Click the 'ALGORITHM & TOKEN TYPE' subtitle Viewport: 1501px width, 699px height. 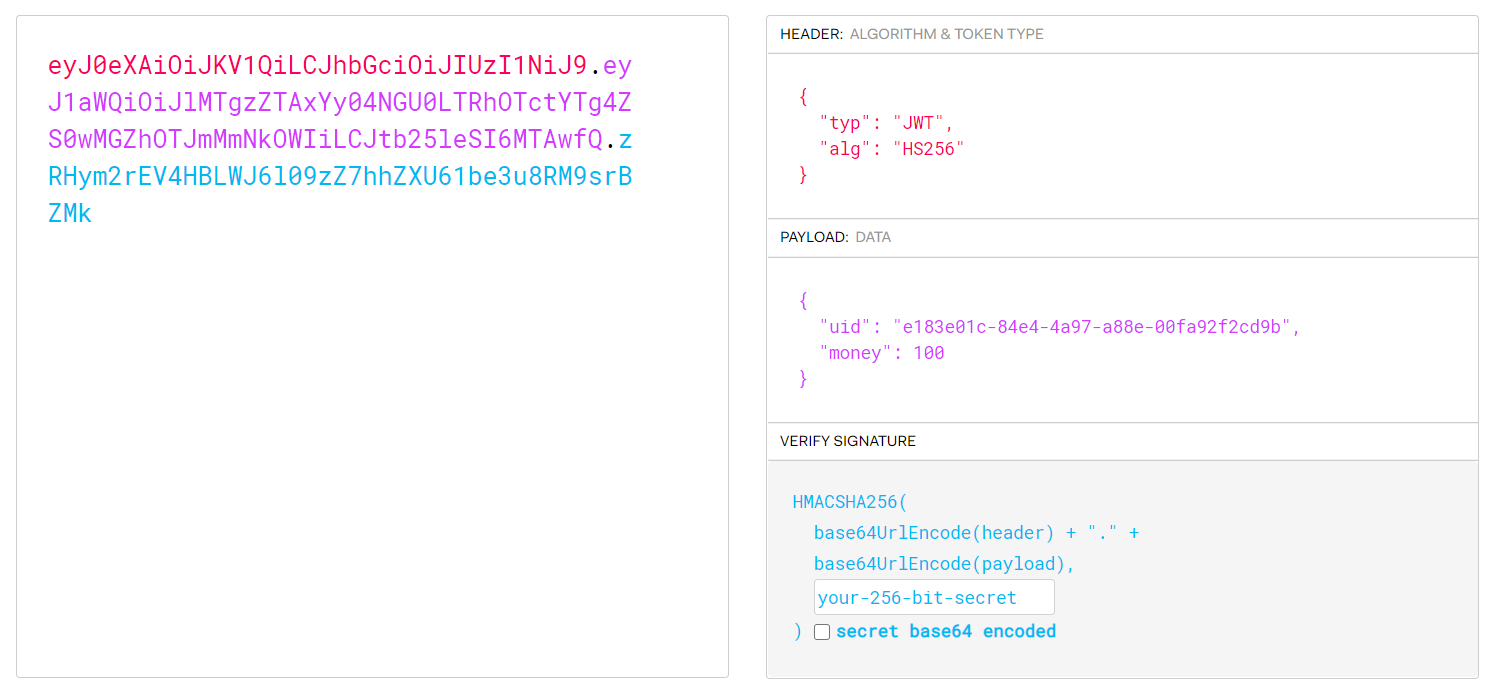click(x=946, y=34)
